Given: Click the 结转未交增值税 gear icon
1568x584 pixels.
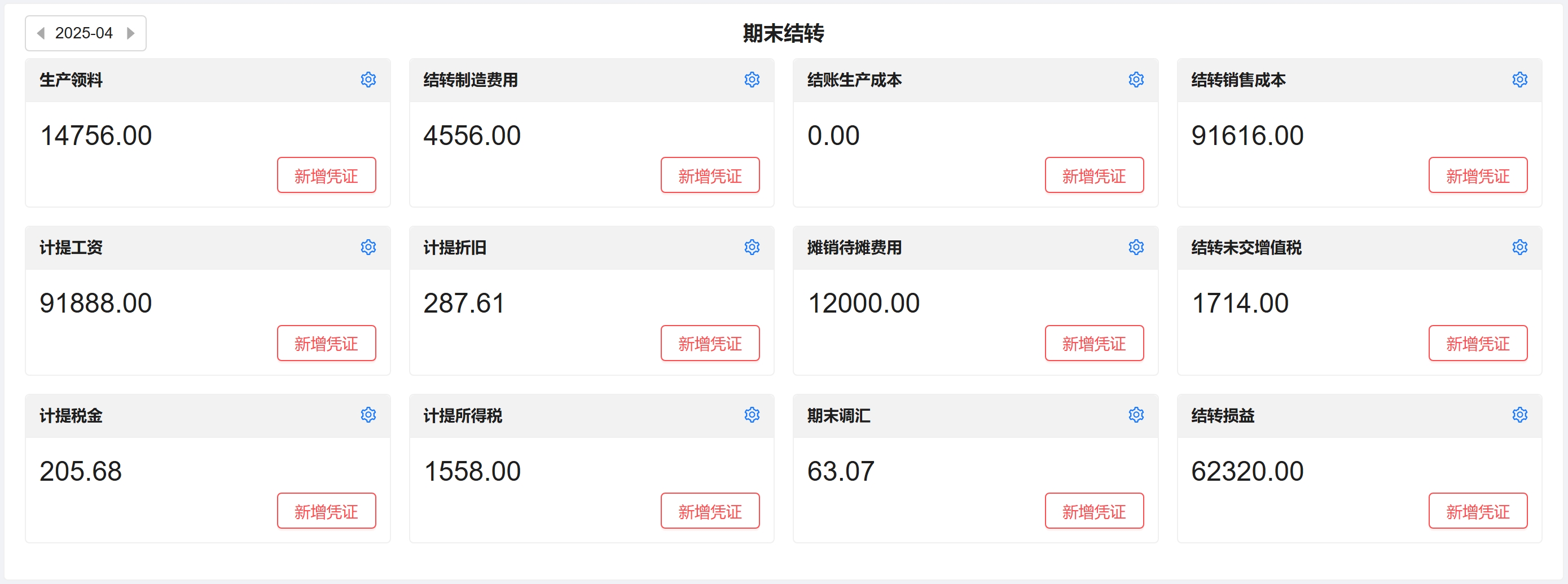Looking at the screenshot, I should 1519,247.
